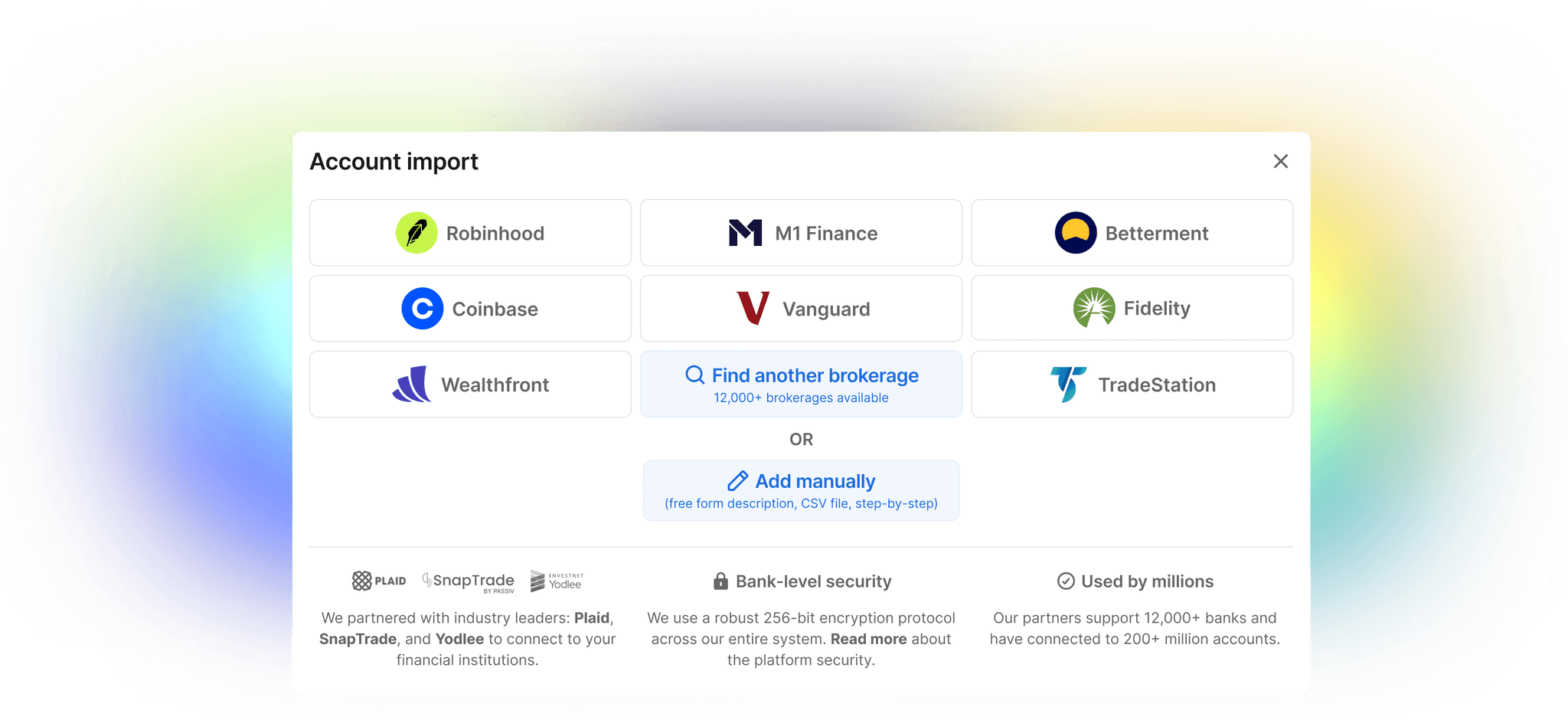The height and width of the screenshot is (720, 1568).
Task: Close the Account import dialog
Action: (1281, 162)
